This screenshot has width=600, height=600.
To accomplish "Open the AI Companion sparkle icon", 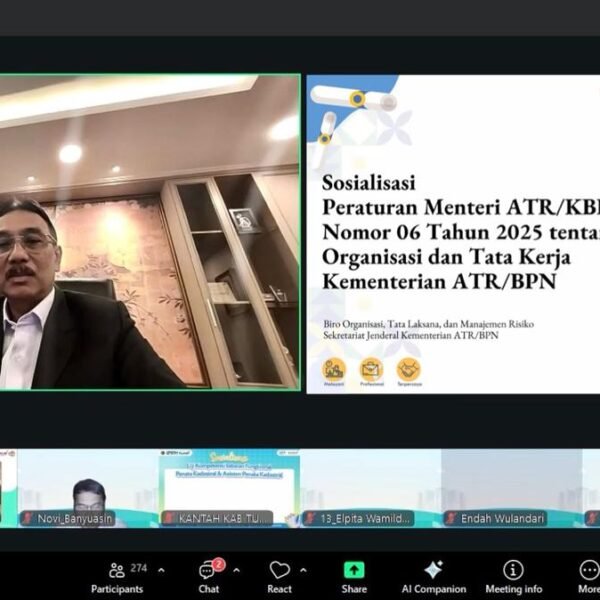I will coord(434,570).
